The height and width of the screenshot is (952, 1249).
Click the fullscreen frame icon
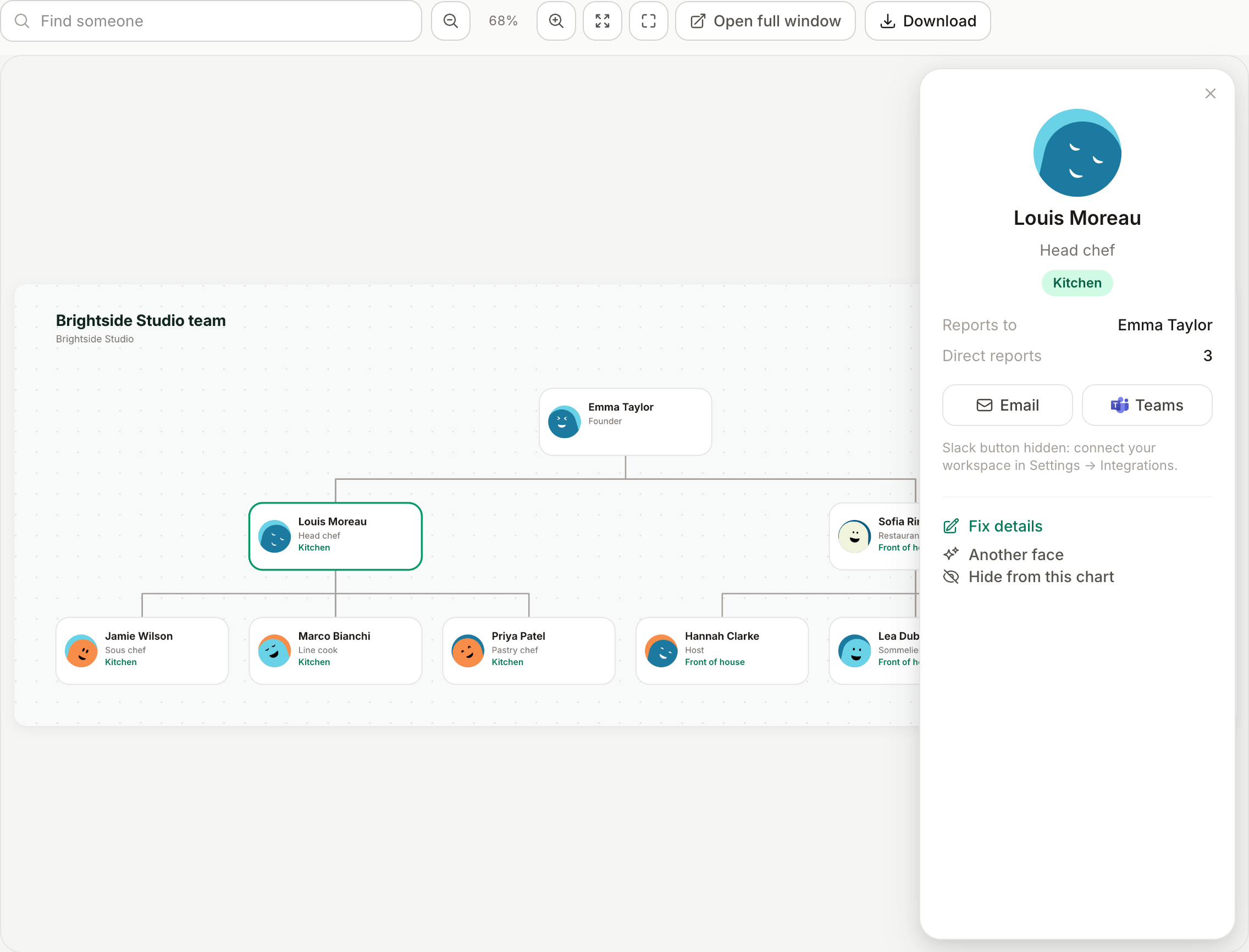pos(648,21)
